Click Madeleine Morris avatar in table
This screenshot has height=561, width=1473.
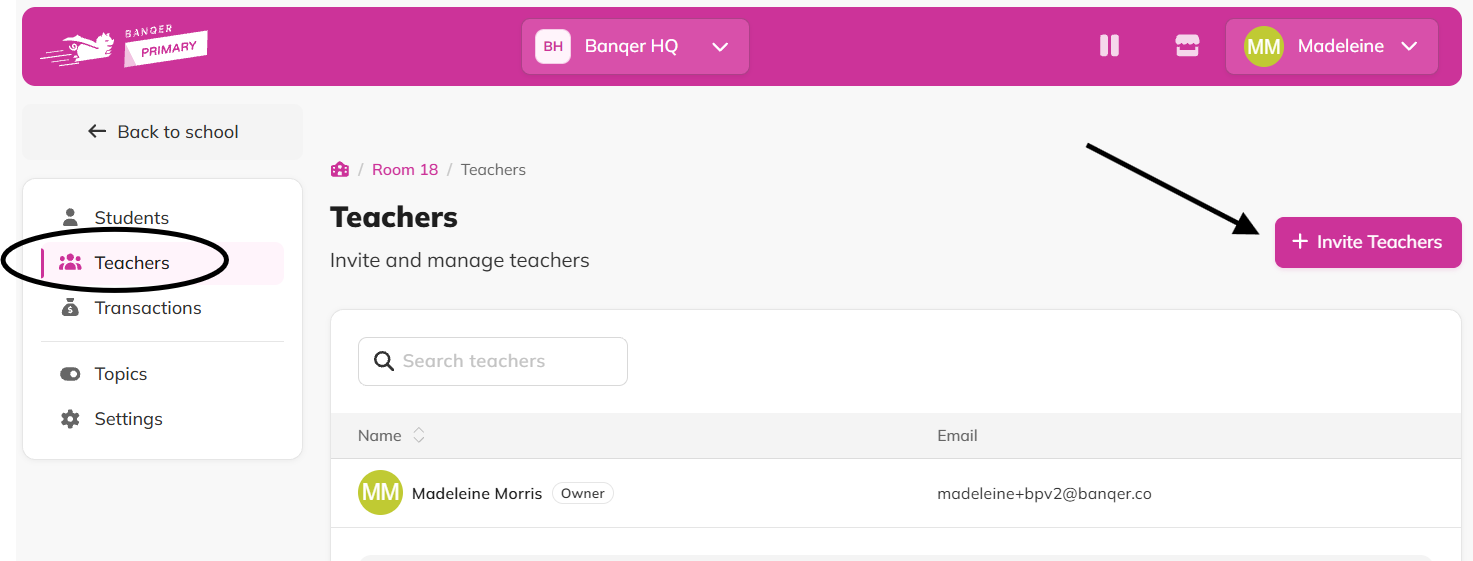coord(380,493)
